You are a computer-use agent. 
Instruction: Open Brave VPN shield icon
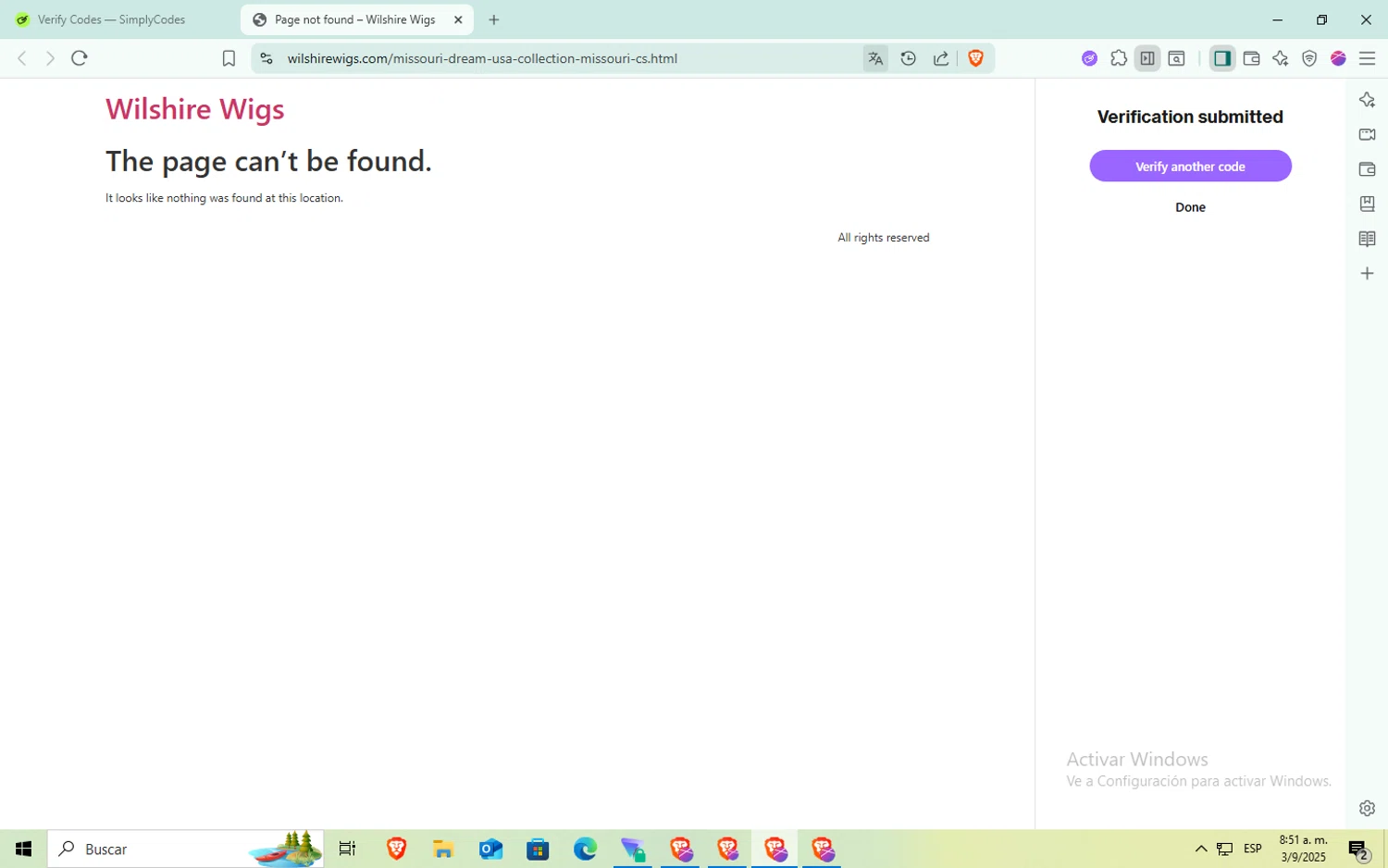click(x=1309, y=58)
